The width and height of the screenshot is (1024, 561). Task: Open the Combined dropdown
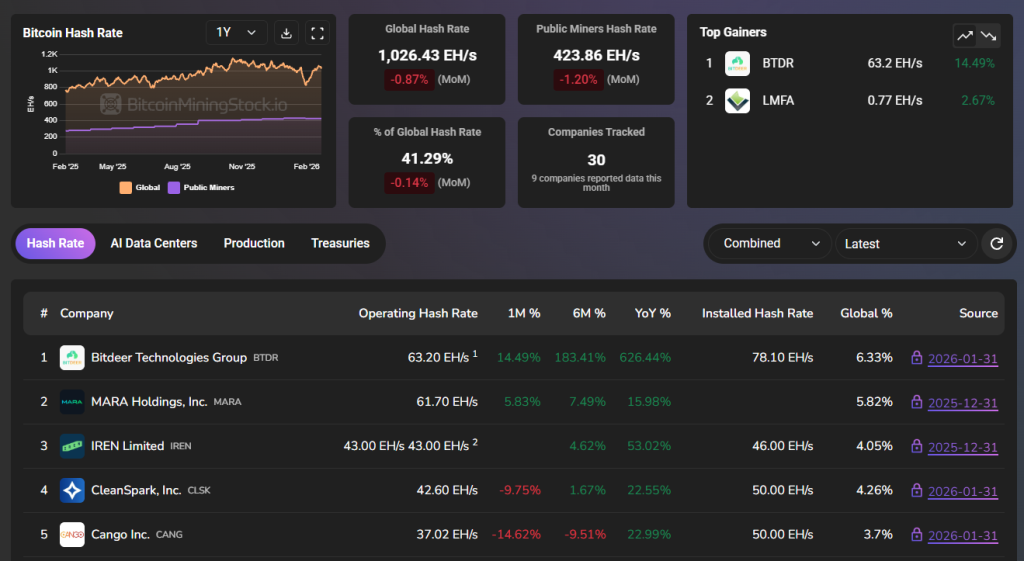tap(769, 243)
